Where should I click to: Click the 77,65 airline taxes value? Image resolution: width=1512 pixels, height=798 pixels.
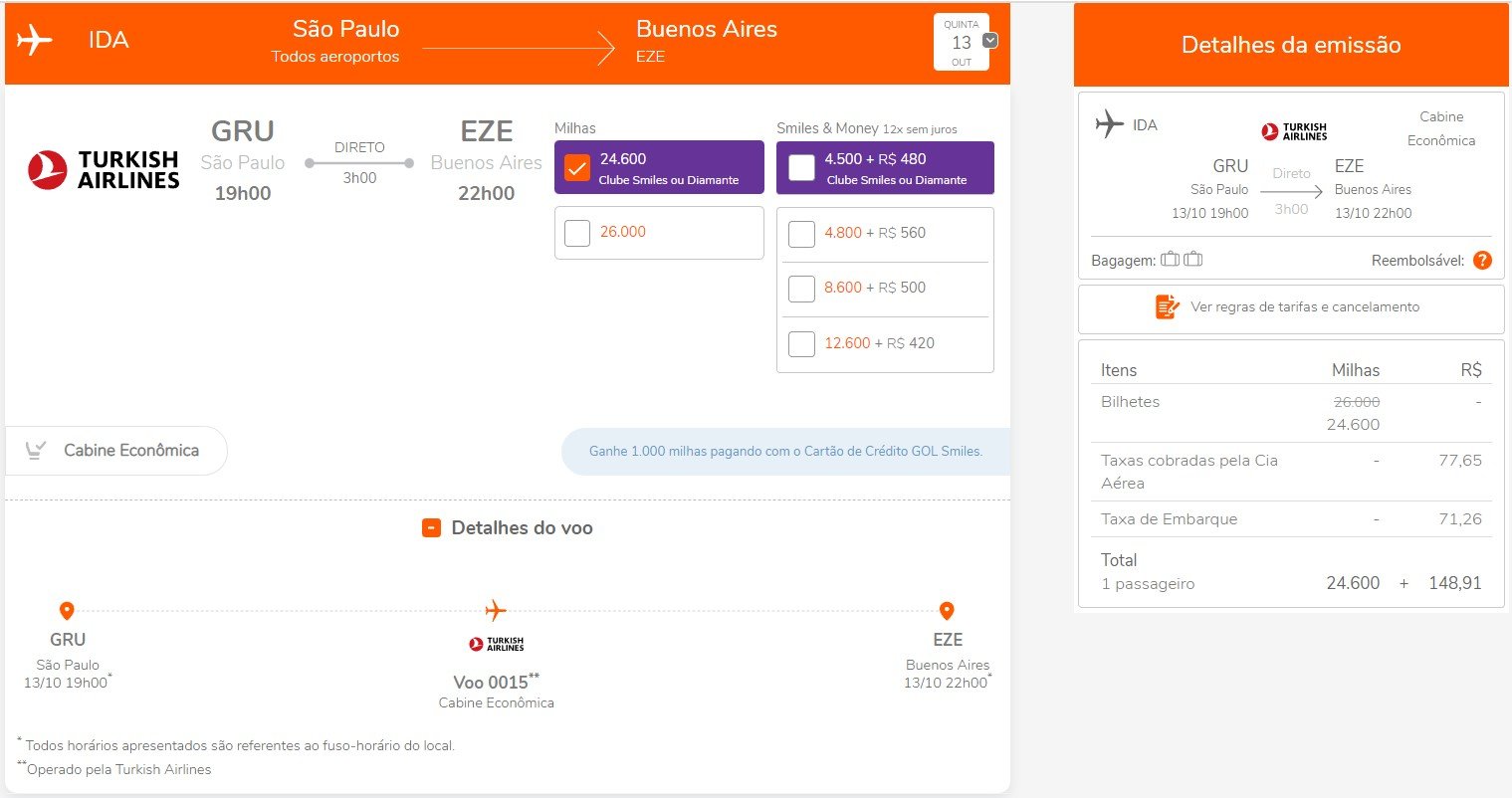click(1459, 461)
